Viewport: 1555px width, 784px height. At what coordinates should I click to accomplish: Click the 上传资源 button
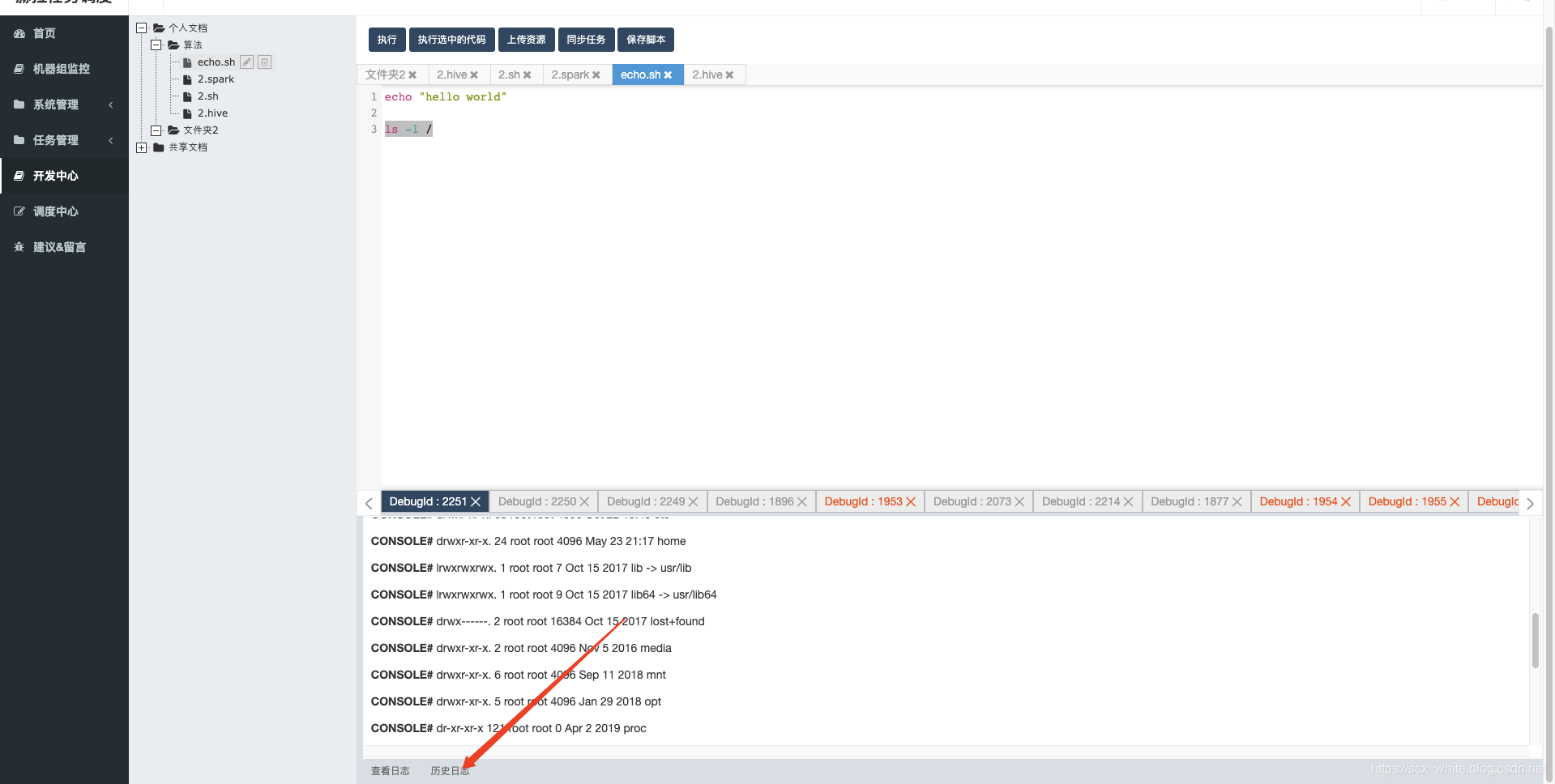pyautogui.click(x=526, y=40)
